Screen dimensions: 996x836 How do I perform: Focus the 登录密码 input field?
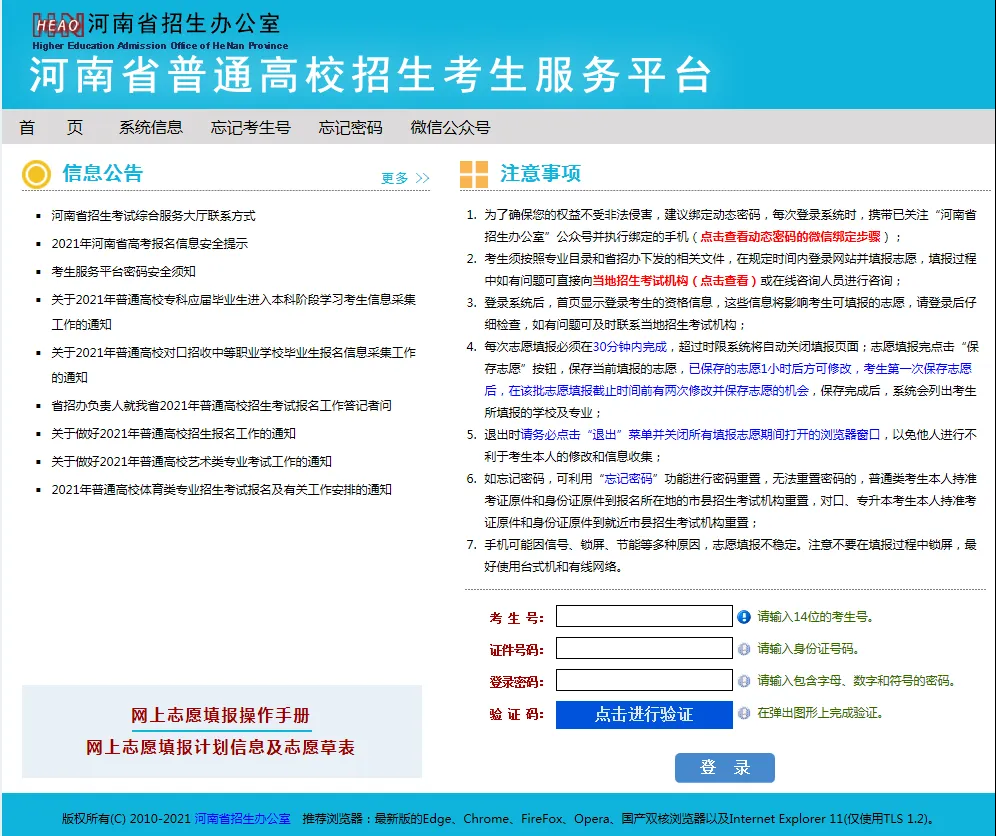644,680
